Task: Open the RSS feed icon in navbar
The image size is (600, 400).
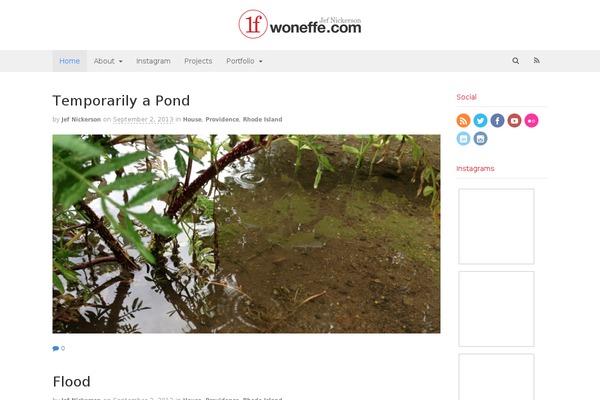Action: [x=536, y=60]
